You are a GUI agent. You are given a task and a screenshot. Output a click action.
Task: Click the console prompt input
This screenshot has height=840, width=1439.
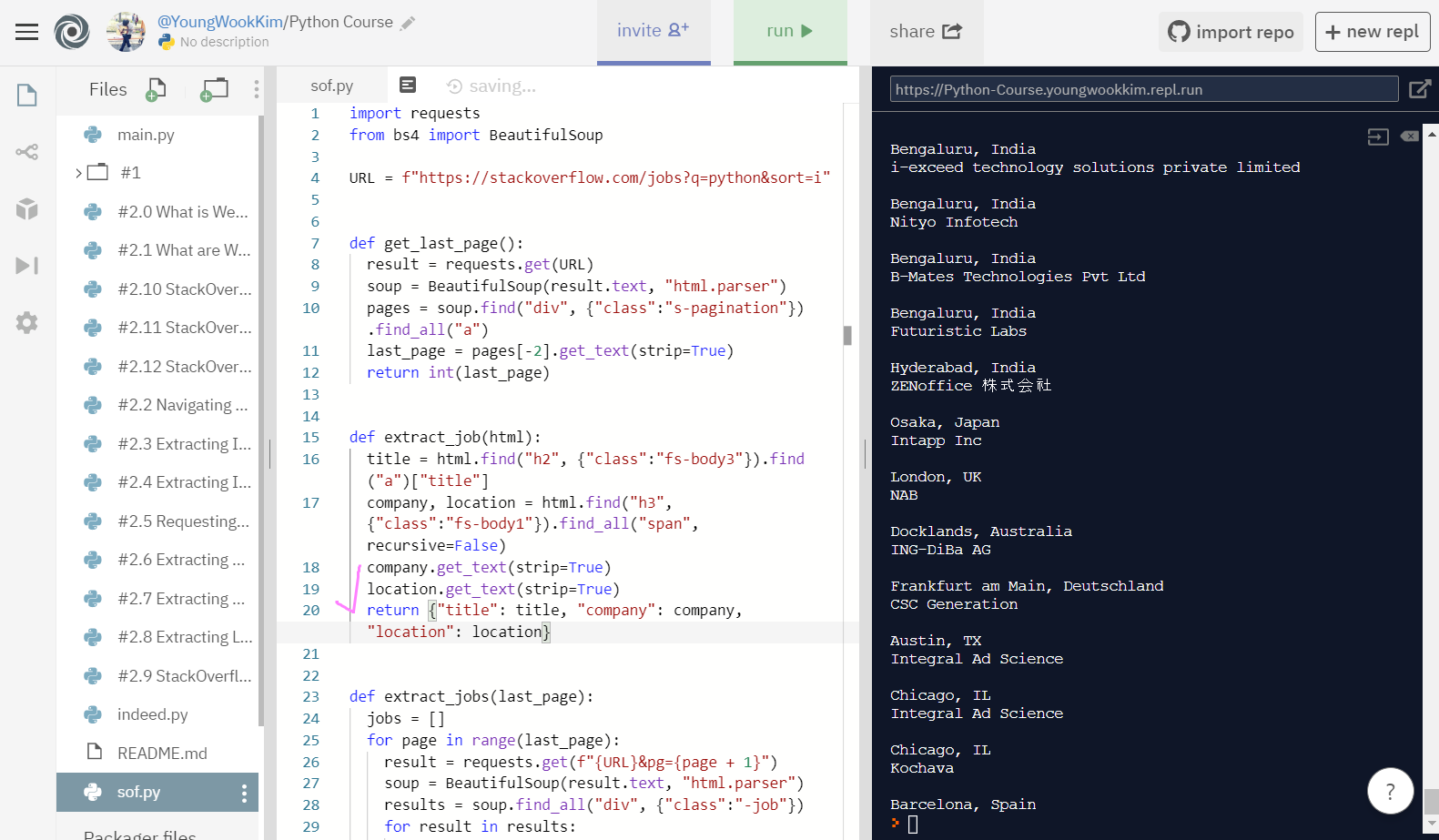[x=913, y=824]
